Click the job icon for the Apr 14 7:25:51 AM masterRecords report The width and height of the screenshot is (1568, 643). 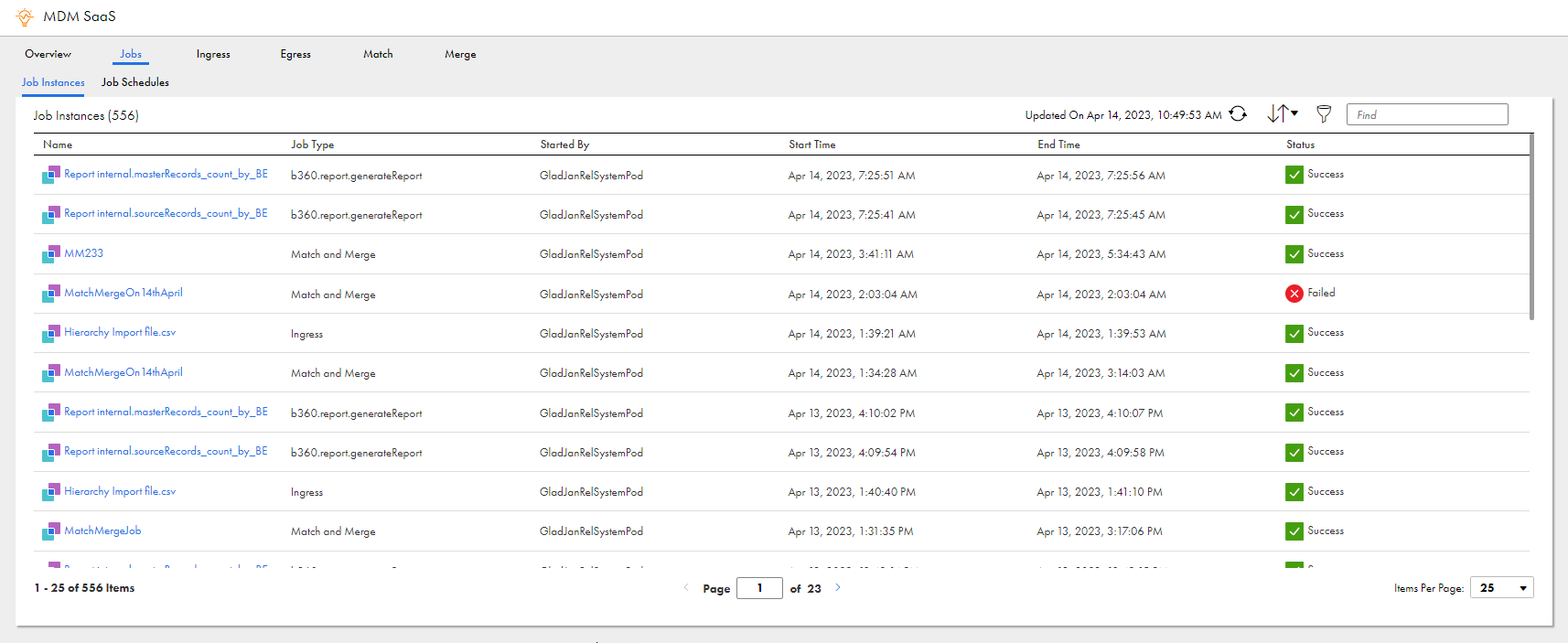tap(51, 175)
